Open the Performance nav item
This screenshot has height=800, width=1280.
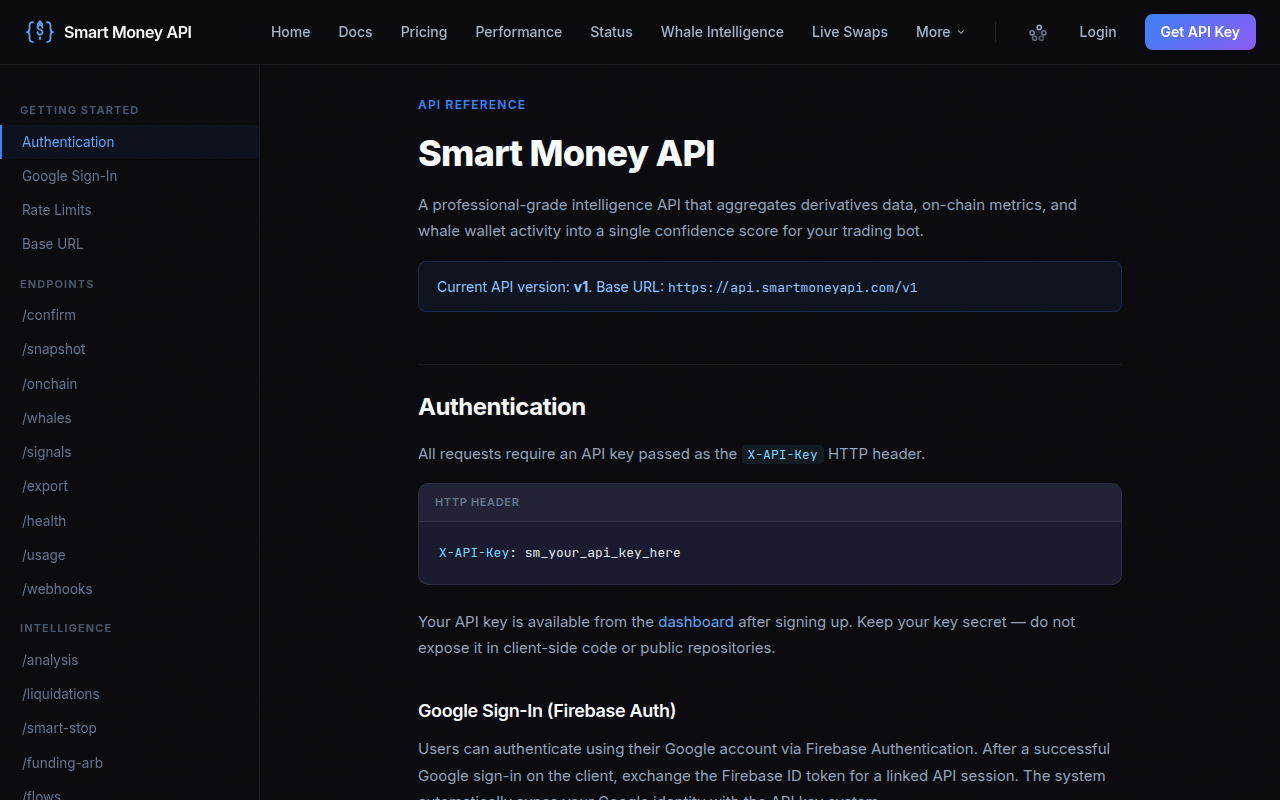click(518, 32)
